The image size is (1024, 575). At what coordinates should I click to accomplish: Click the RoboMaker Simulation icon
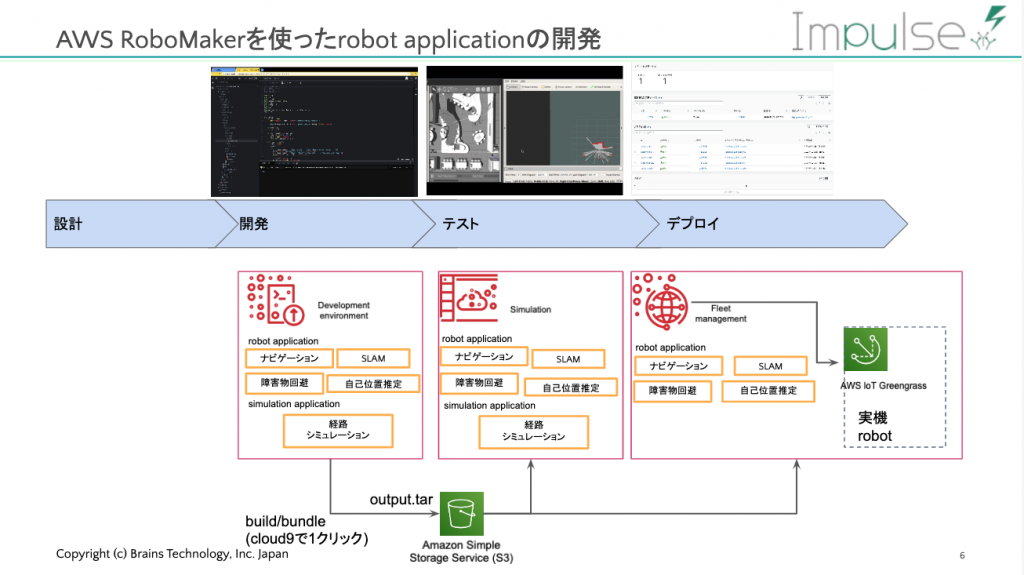469,298
